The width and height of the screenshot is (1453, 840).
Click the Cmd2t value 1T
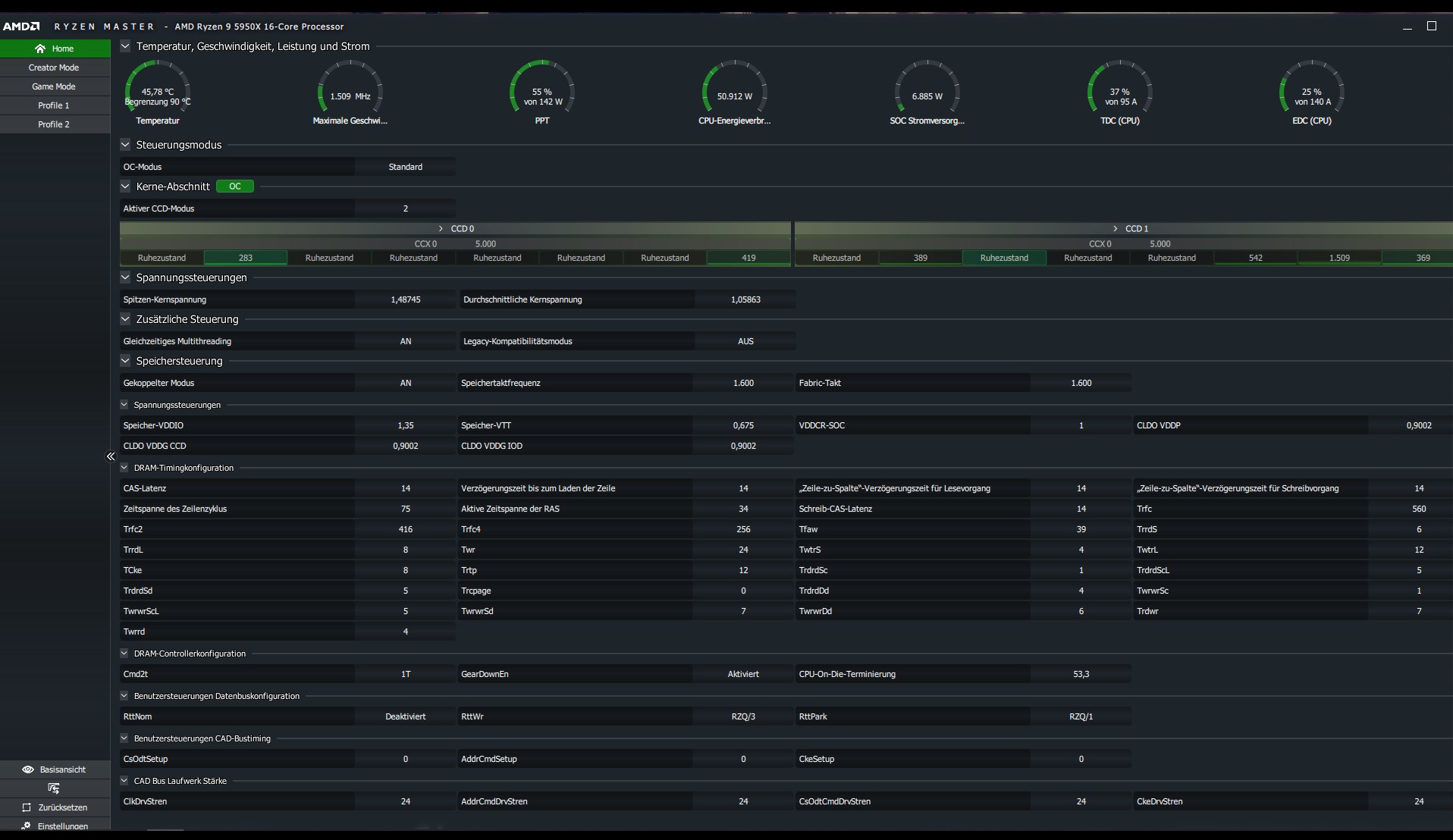coord(406,674)
